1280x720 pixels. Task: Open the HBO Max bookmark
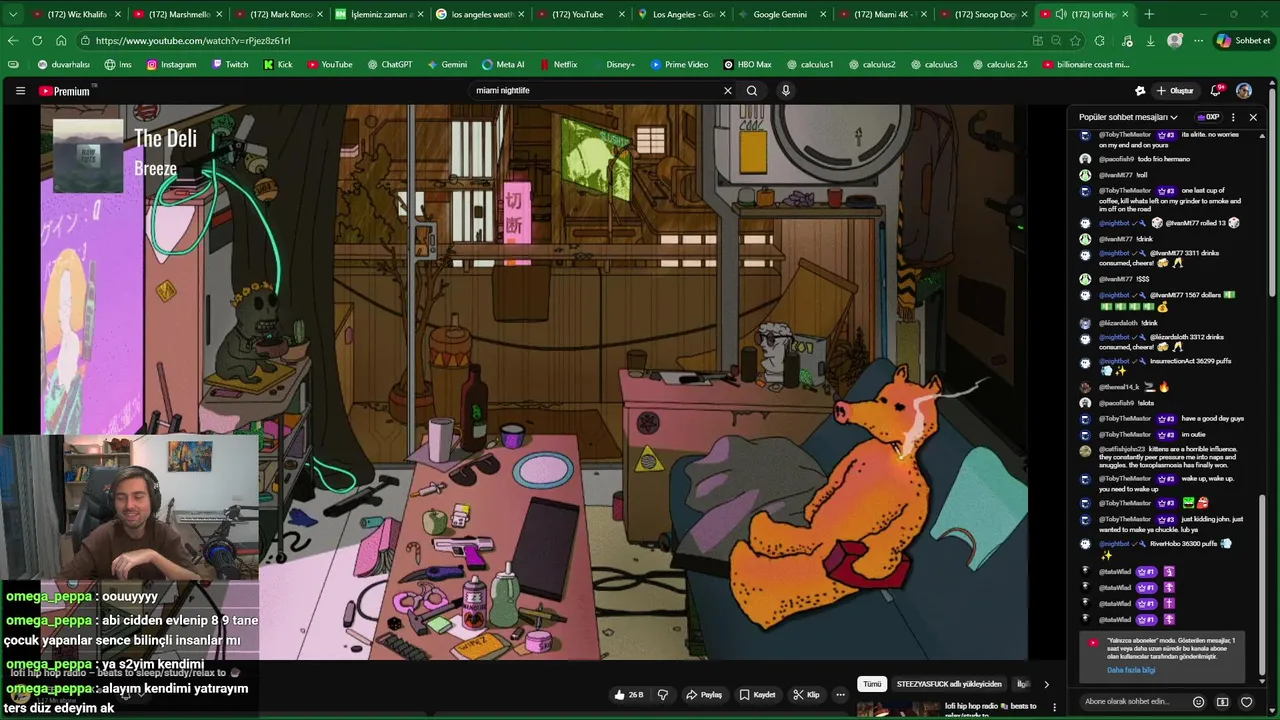[747, 64]
